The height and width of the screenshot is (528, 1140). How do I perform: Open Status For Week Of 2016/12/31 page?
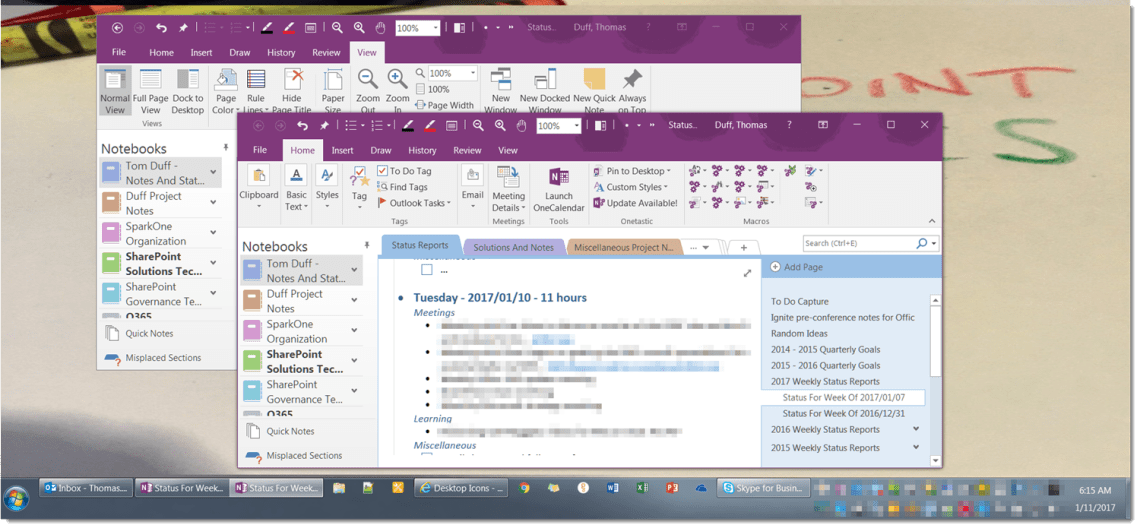click(x=843, y=413)
